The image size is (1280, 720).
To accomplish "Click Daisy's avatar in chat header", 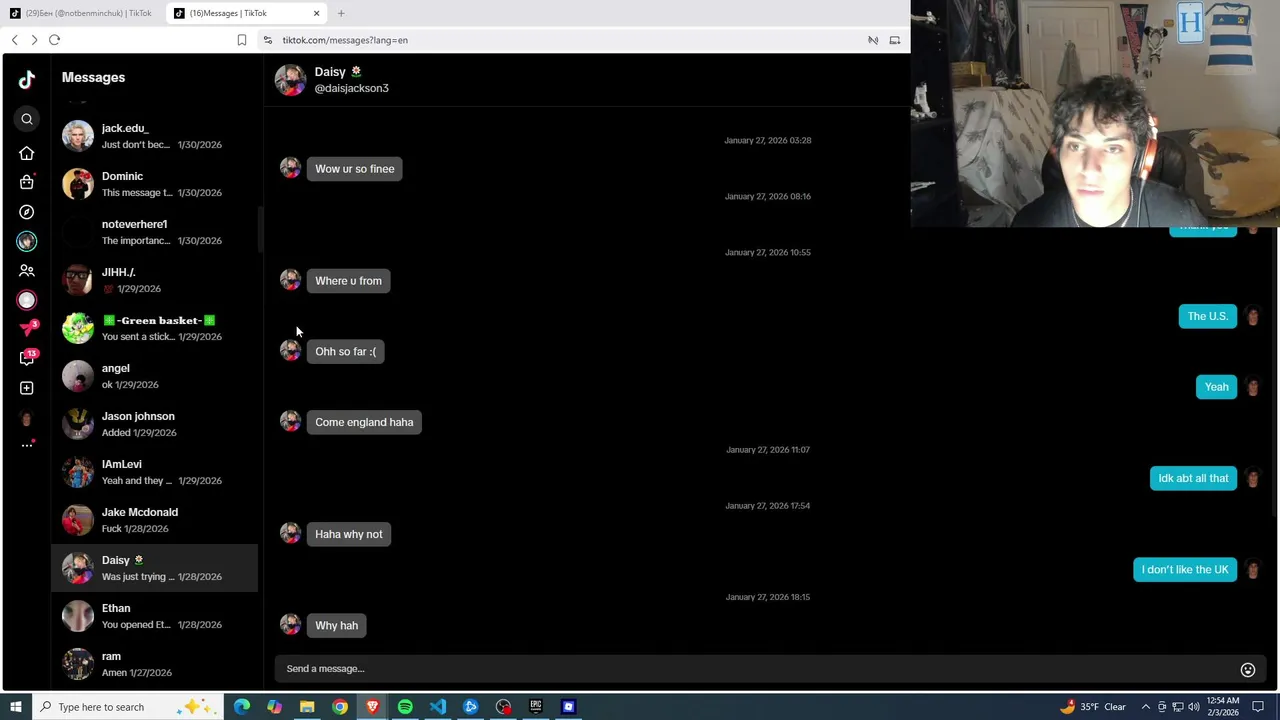I will tap(290, 80).
